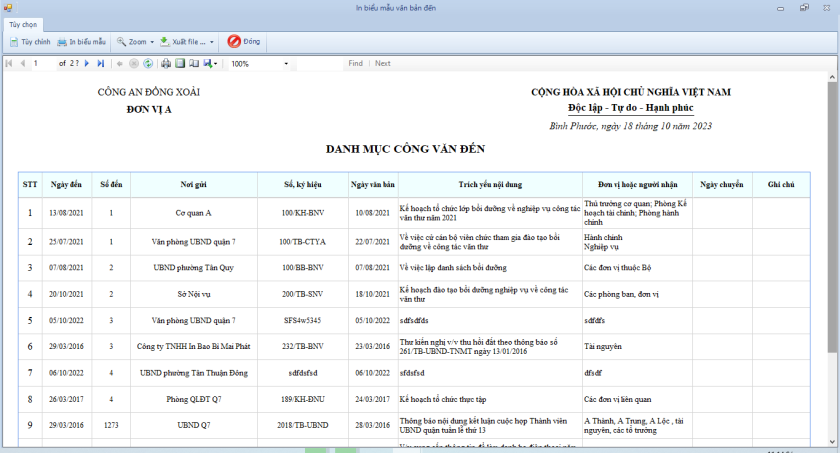Click the Next search link

pos(383,64)
